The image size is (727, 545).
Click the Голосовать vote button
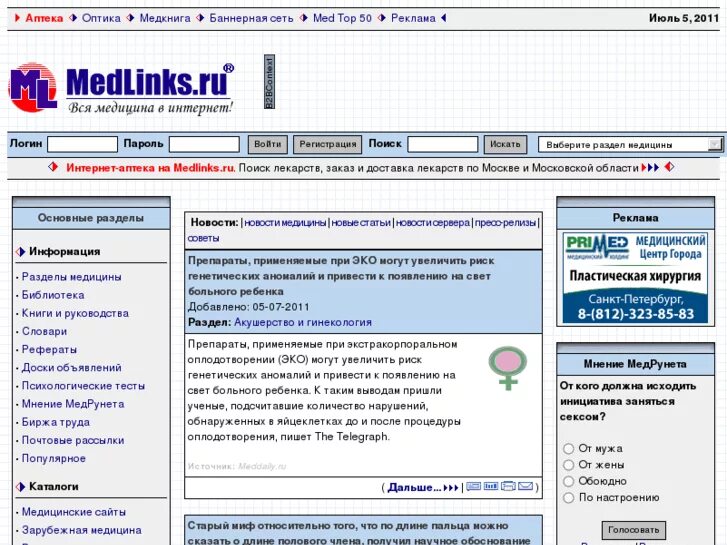click(634, 530)
